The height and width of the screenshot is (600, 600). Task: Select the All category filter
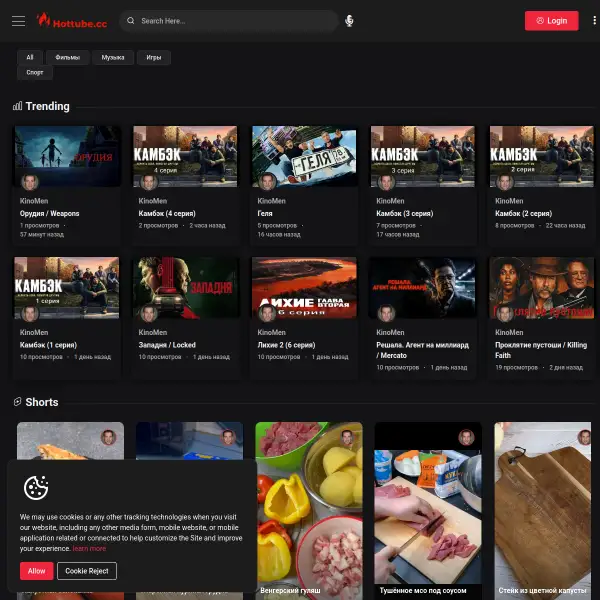(x=30, y=57)
